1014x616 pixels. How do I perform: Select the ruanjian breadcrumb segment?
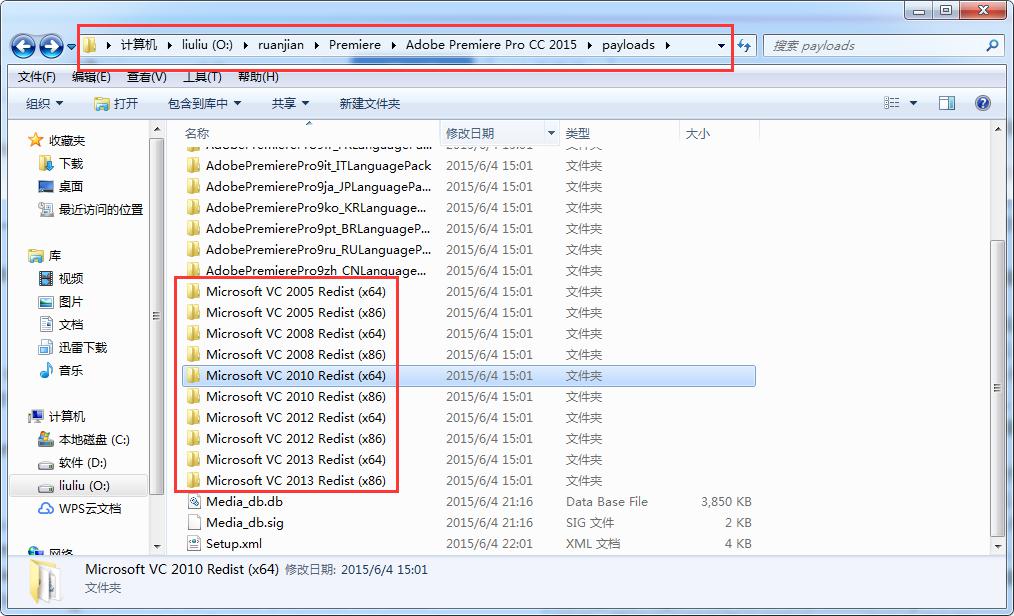coord(281,45)
